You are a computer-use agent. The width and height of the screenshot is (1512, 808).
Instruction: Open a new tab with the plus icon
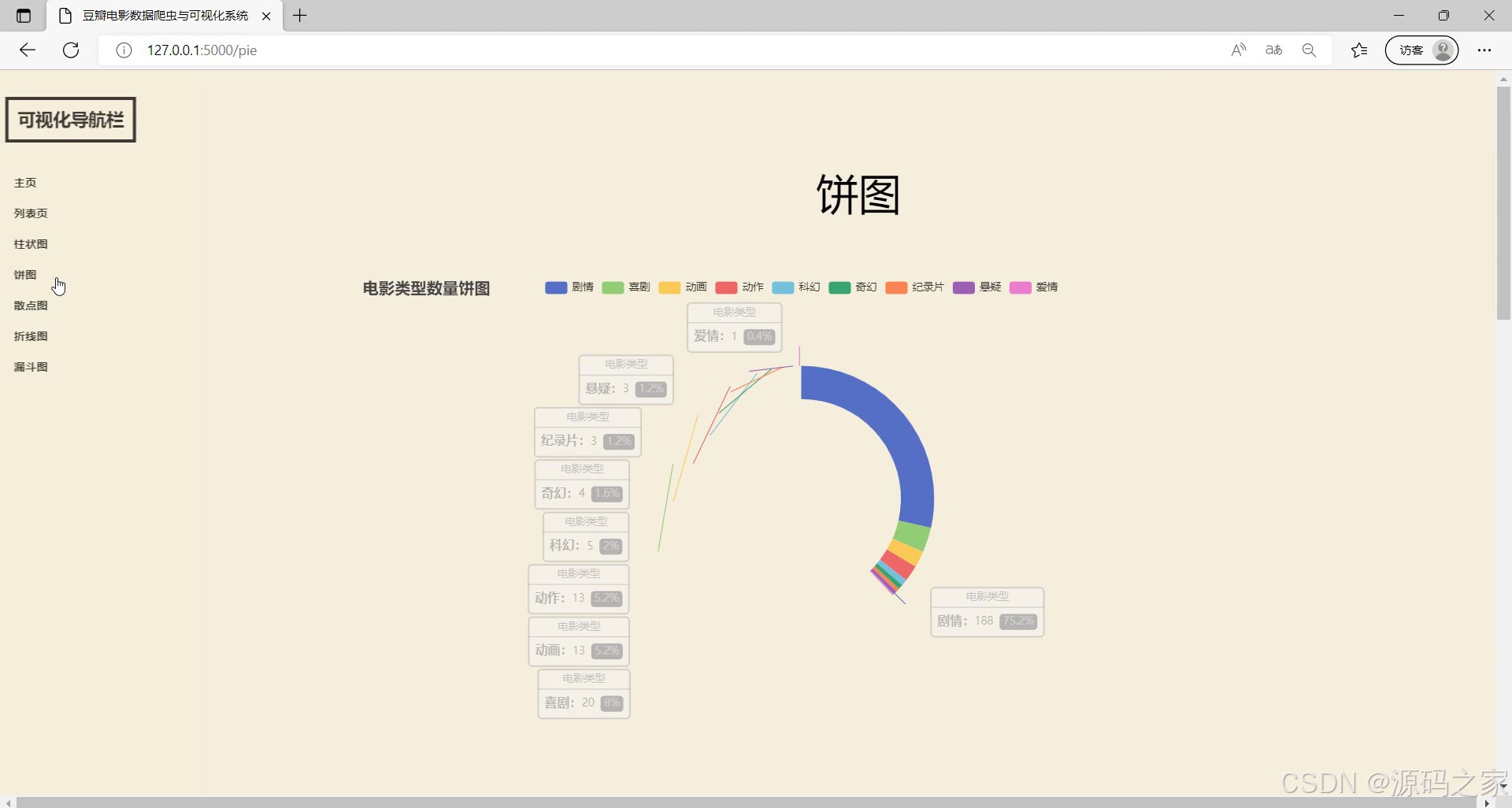point(299,16)
